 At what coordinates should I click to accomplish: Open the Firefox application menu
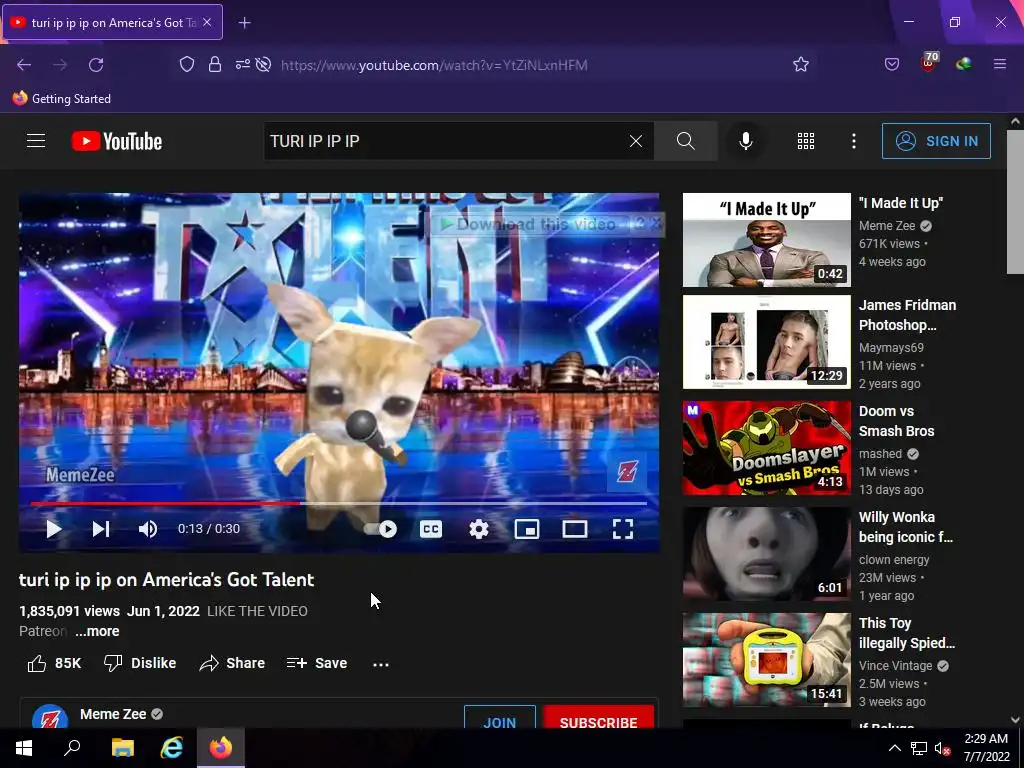999,65
